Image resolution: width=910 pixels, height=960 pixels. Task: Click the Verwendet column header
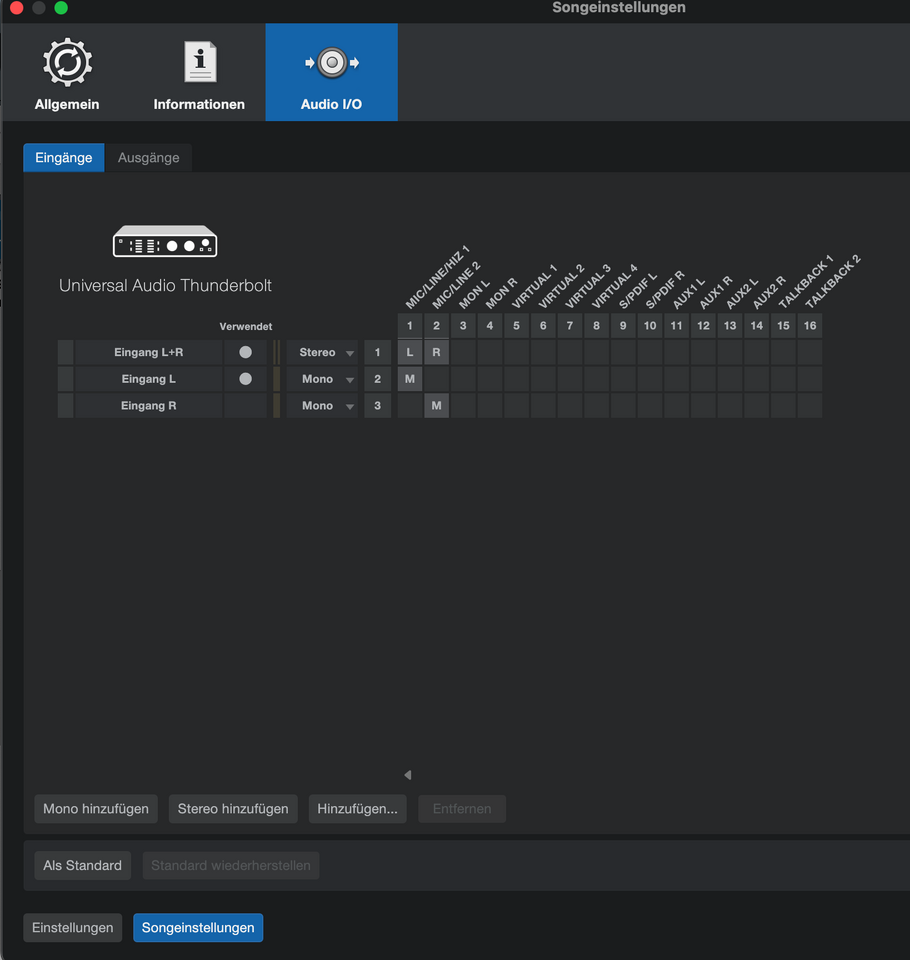click(x=246, y=326)
